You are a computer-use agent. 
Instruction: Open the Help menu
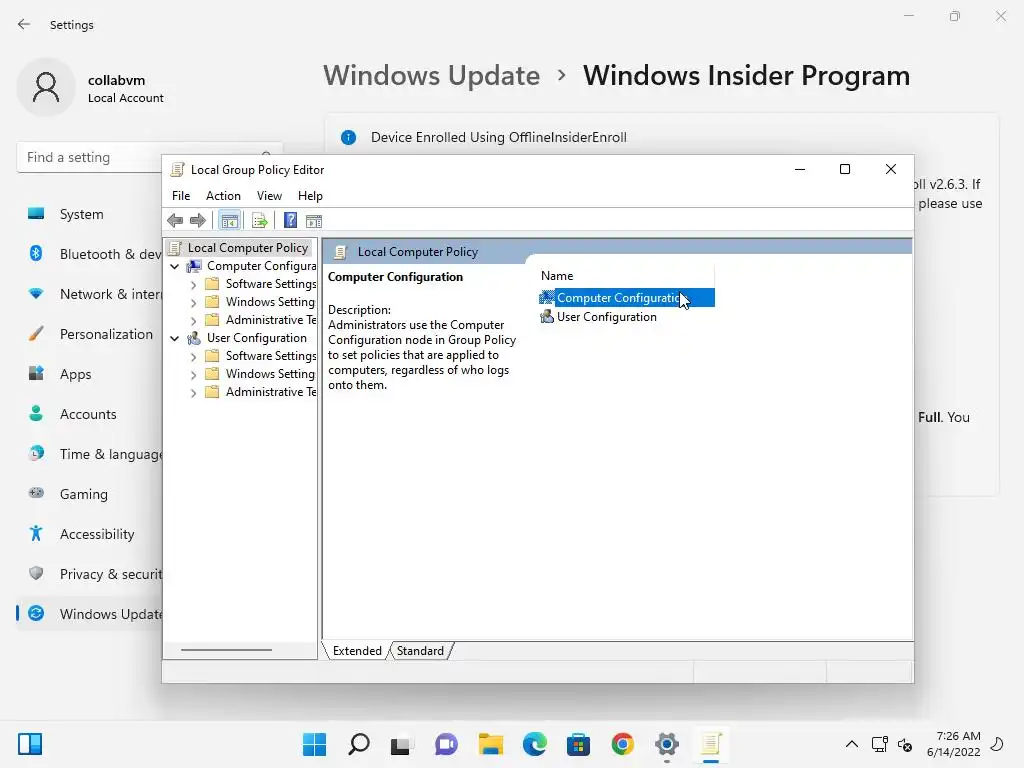pos(310,196)
